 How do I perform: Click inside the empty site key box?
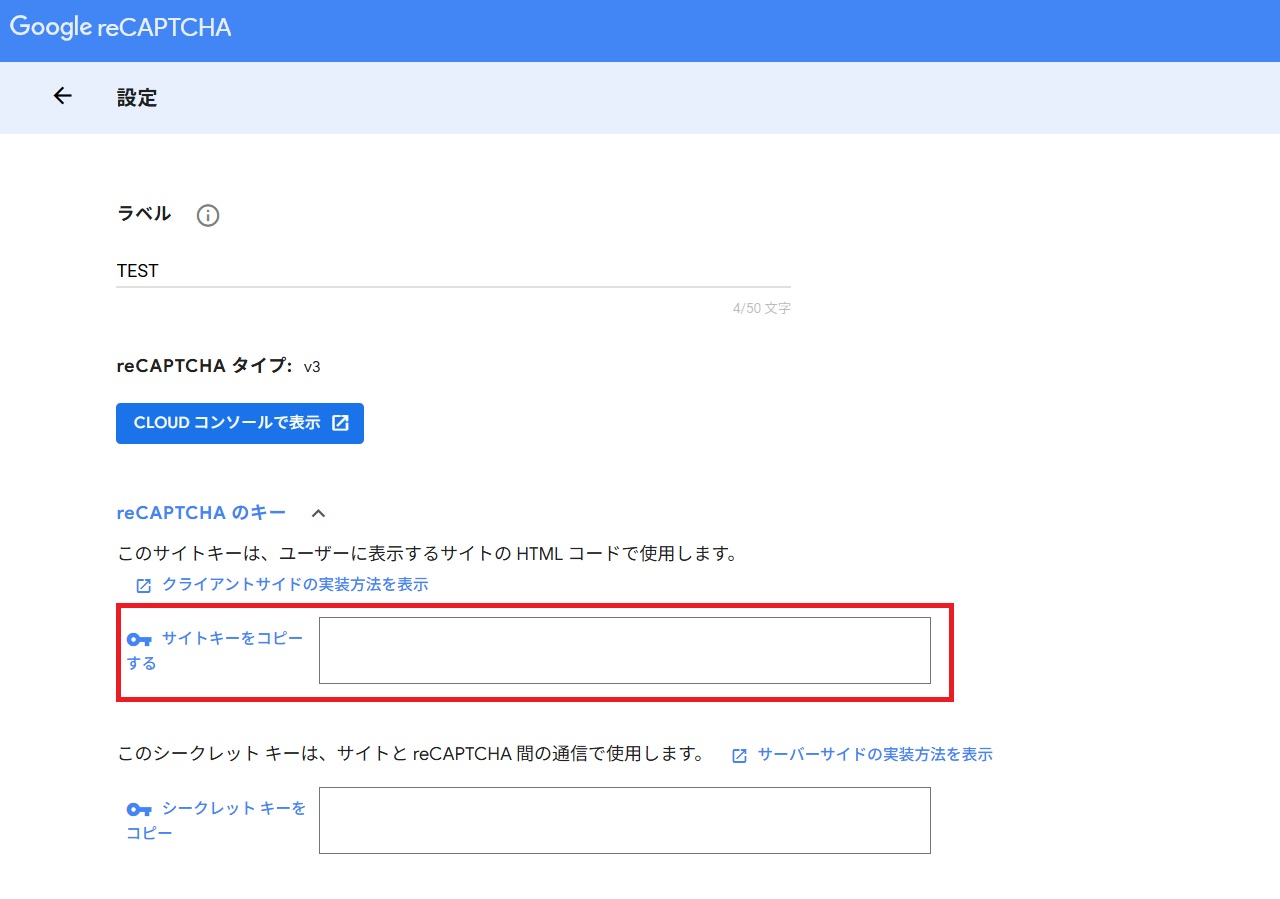point(624,650)
